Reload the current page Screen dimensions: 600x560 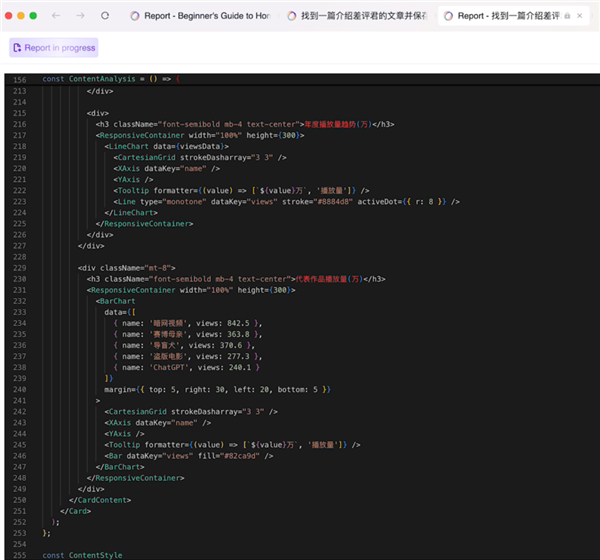(105, 16)
